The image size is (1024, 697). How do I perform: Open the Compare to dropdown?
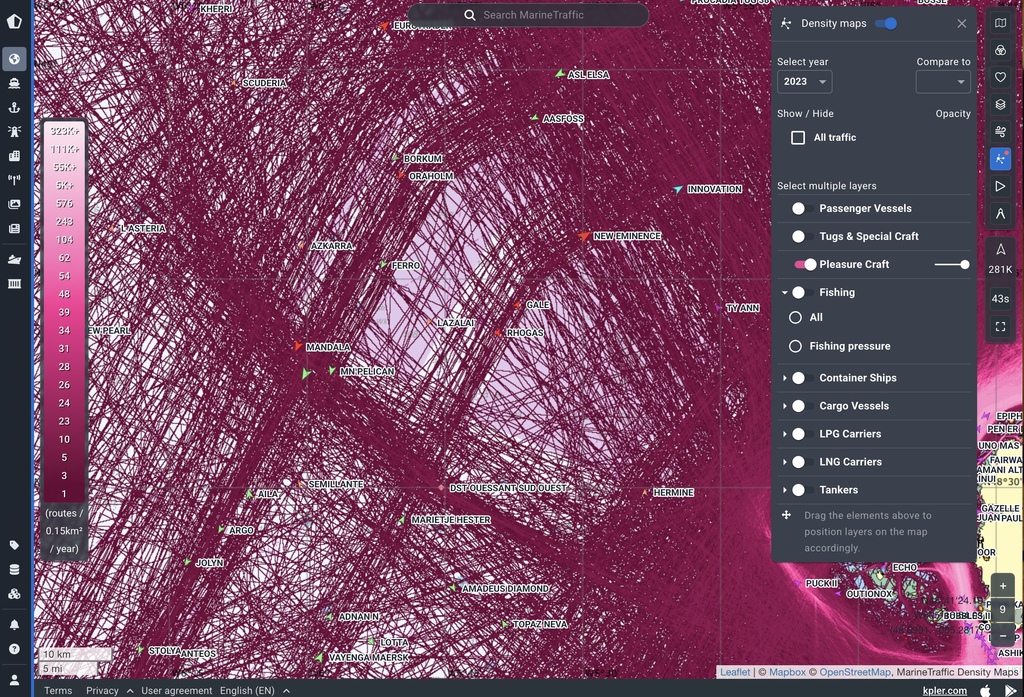(943, 82)
